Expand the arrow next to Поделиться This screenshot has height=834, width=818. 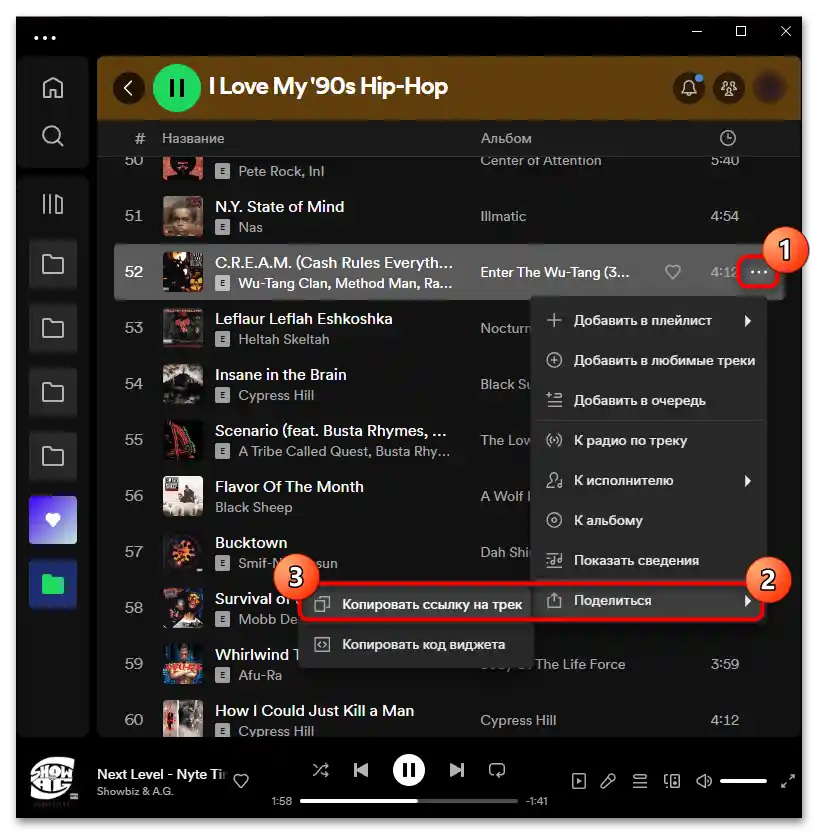point(748,601)
